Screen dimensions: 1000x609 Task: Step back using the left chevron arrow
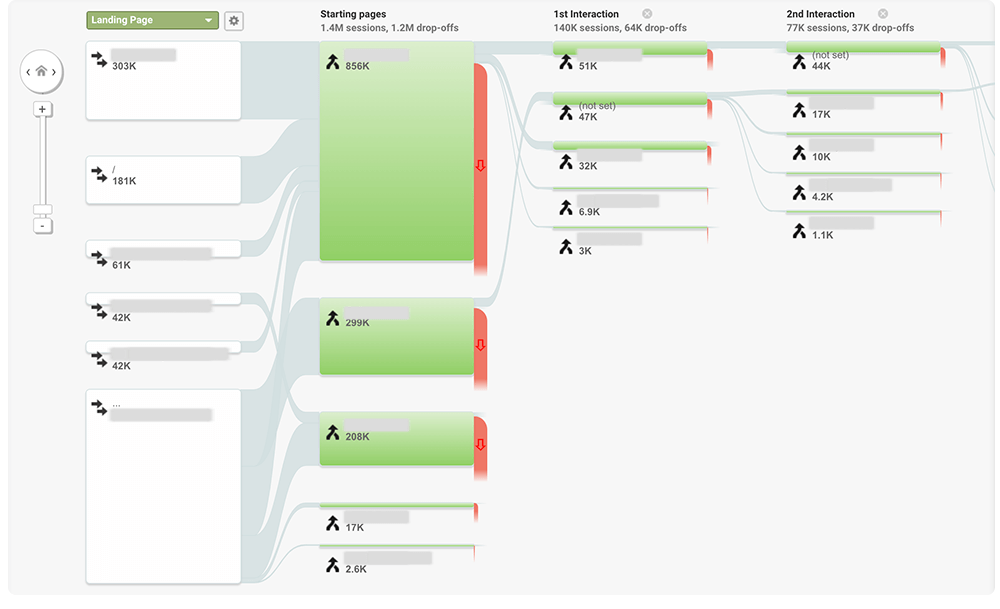pos(26,72)
